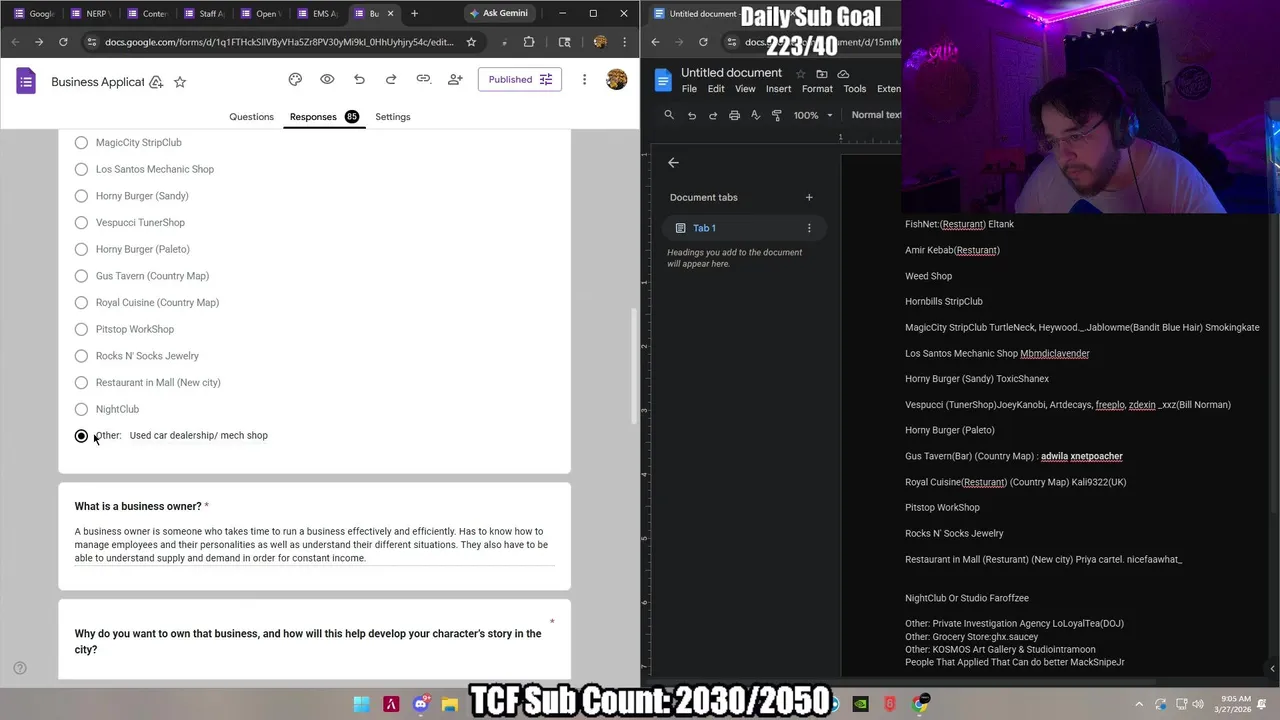The width and height of the screenshot is (1280, 720).
Task: Select Tab 1 in document tabs
Action: click(745, 228)
